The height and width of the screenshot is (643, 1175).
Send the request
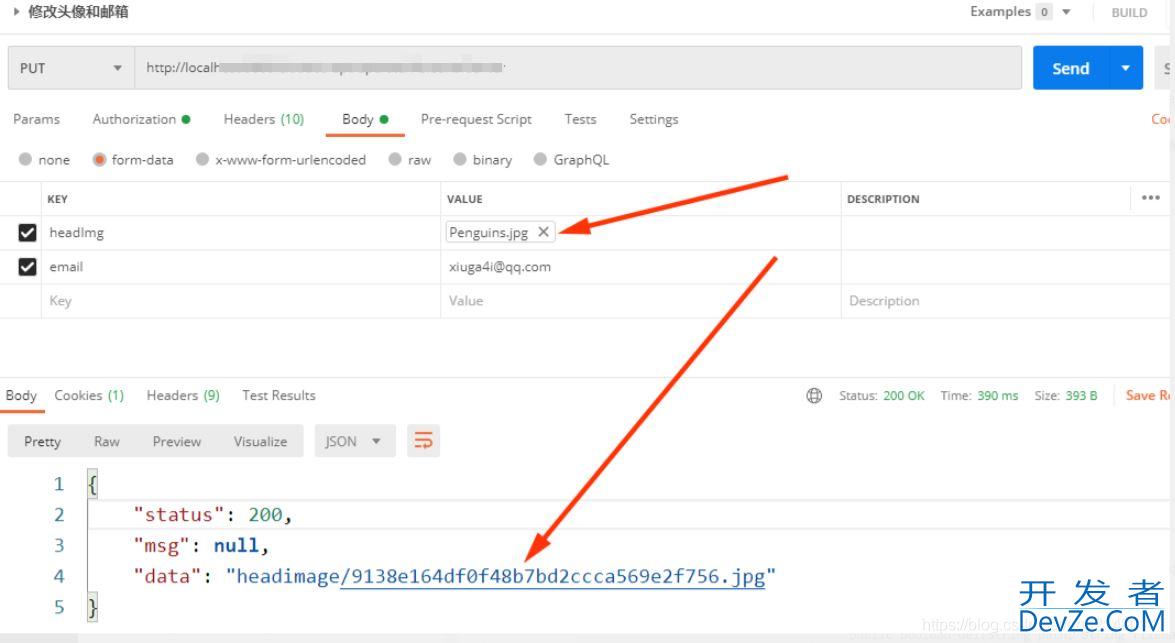pos(1070,68)
